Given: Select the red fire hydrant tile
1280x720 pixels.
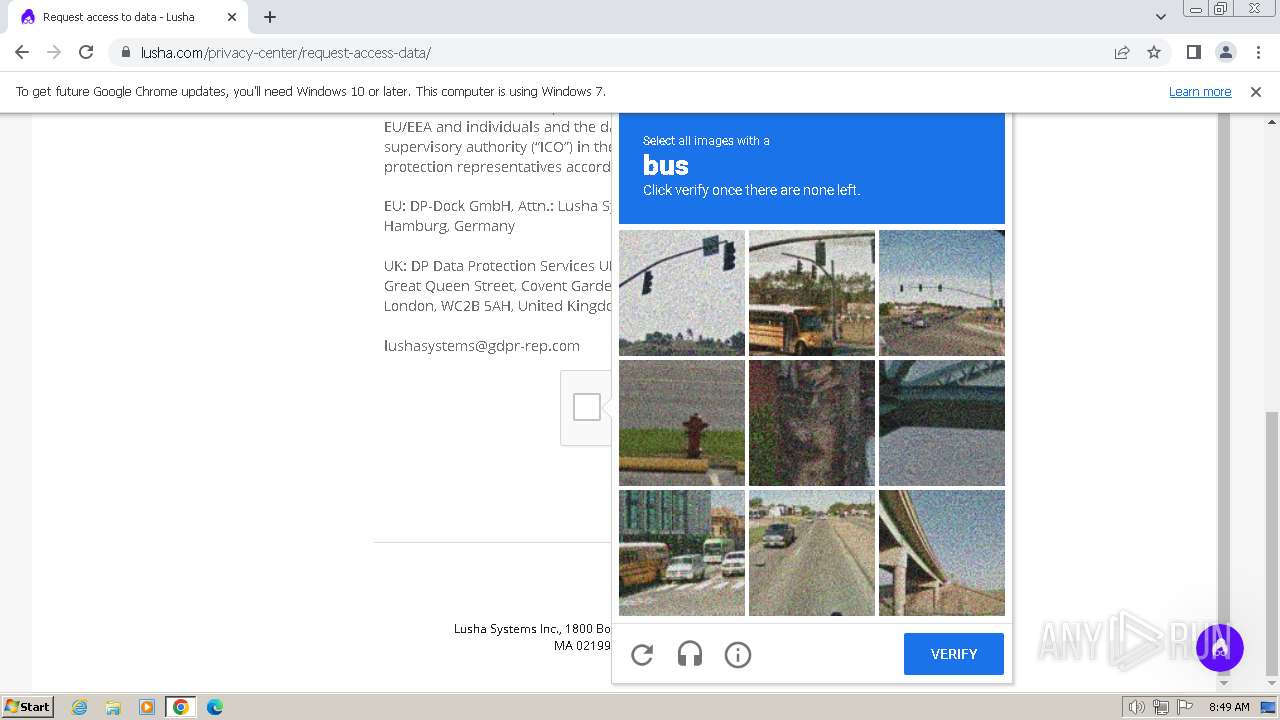Looking at the screenshot, I should (682, 423).
